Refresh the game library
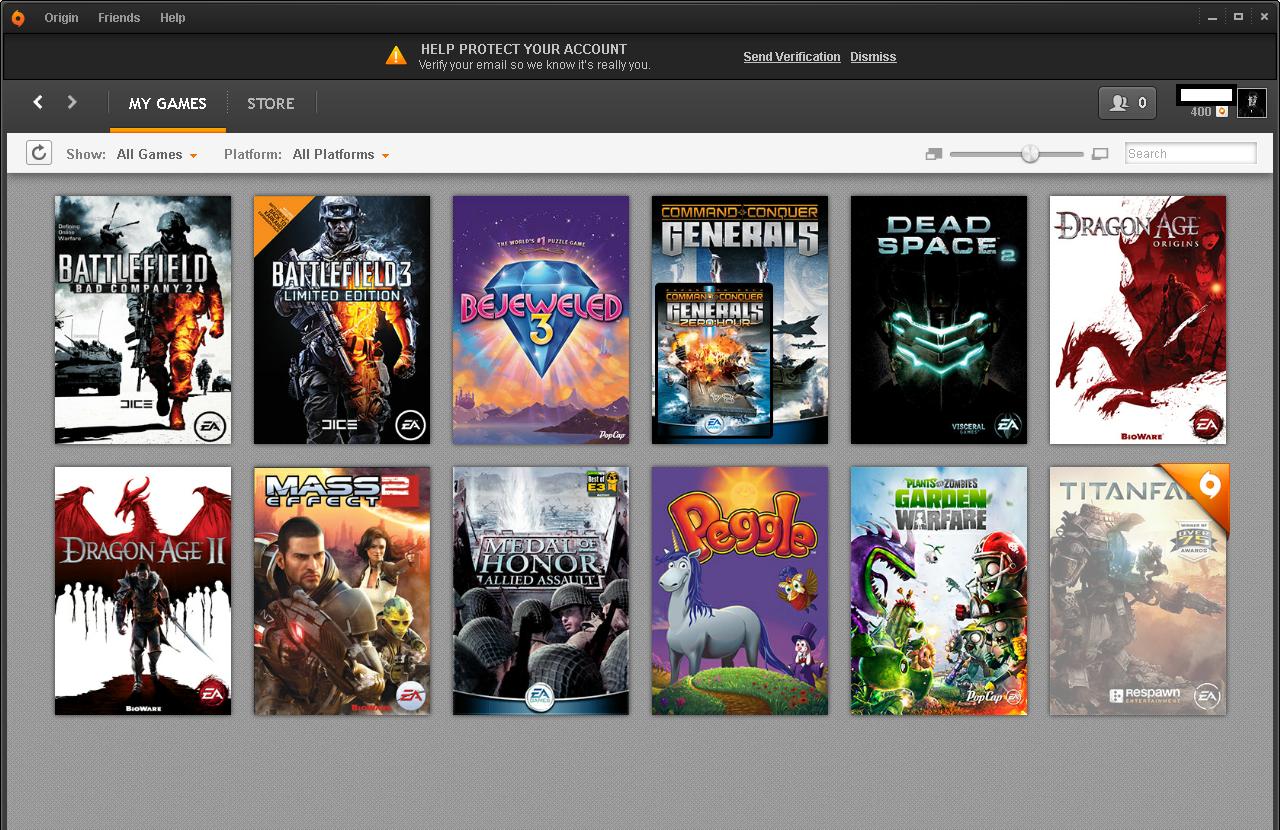Screen dimensions: 1280x830 pyautogui.click(x=38, y=153)
